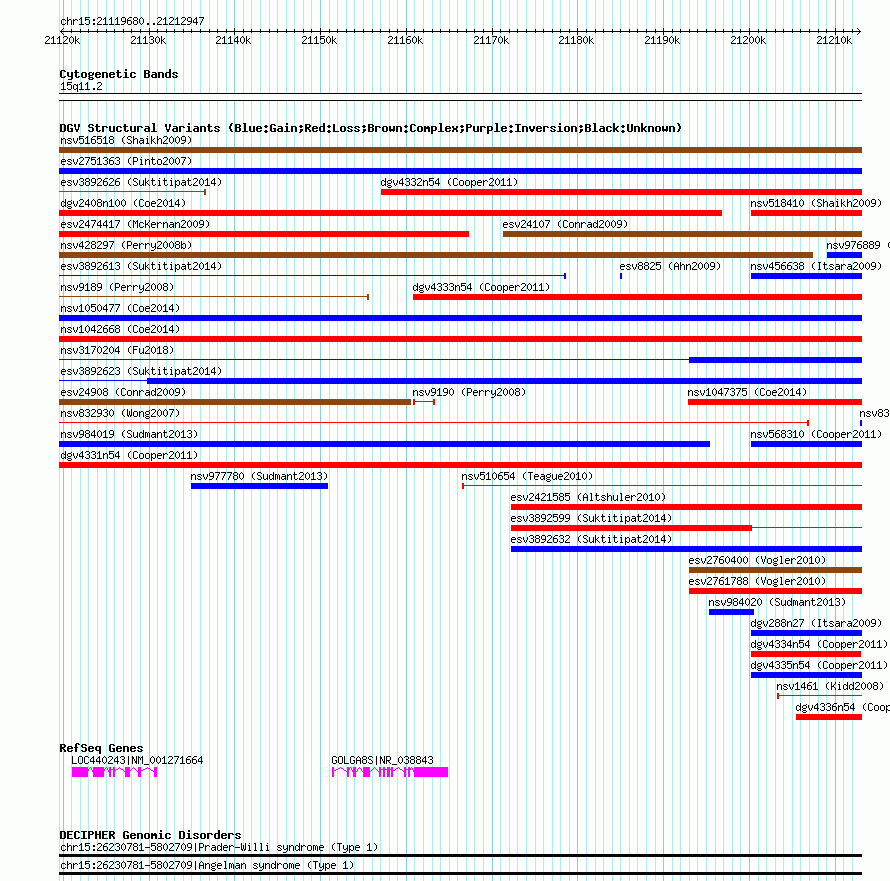
Task: Click the esv3892623 (Suktitipat2014) label
Action: coord(141,371)
